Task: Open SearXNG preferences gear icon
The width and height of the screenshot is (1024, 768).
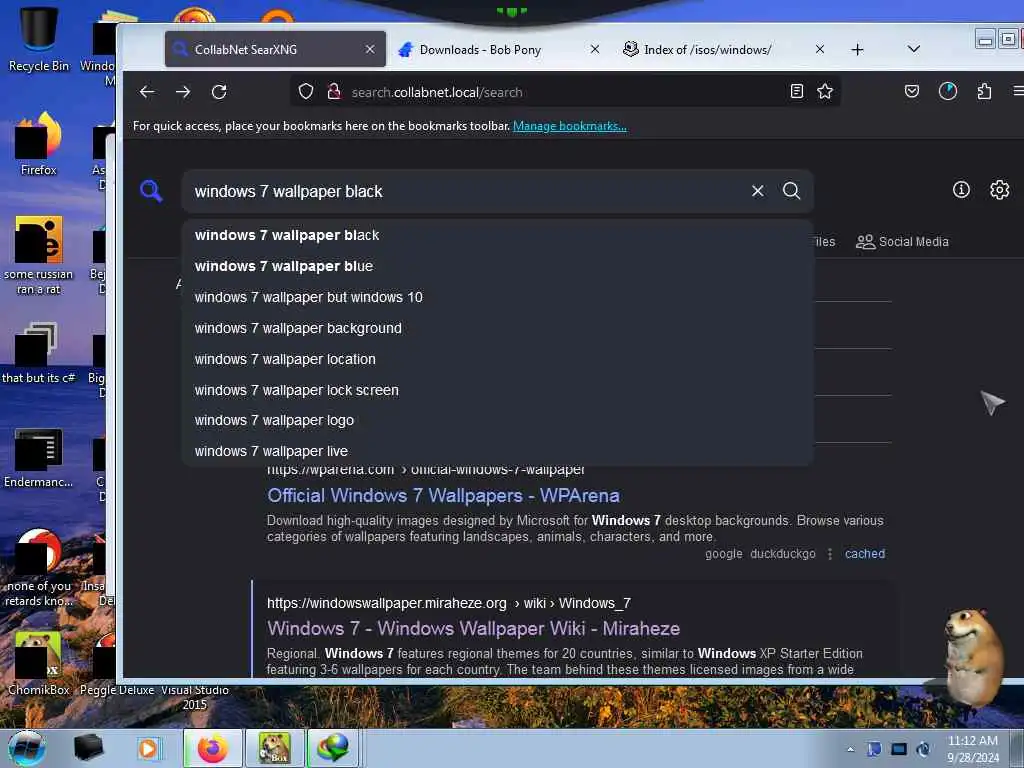Action: tap(999, 189)
